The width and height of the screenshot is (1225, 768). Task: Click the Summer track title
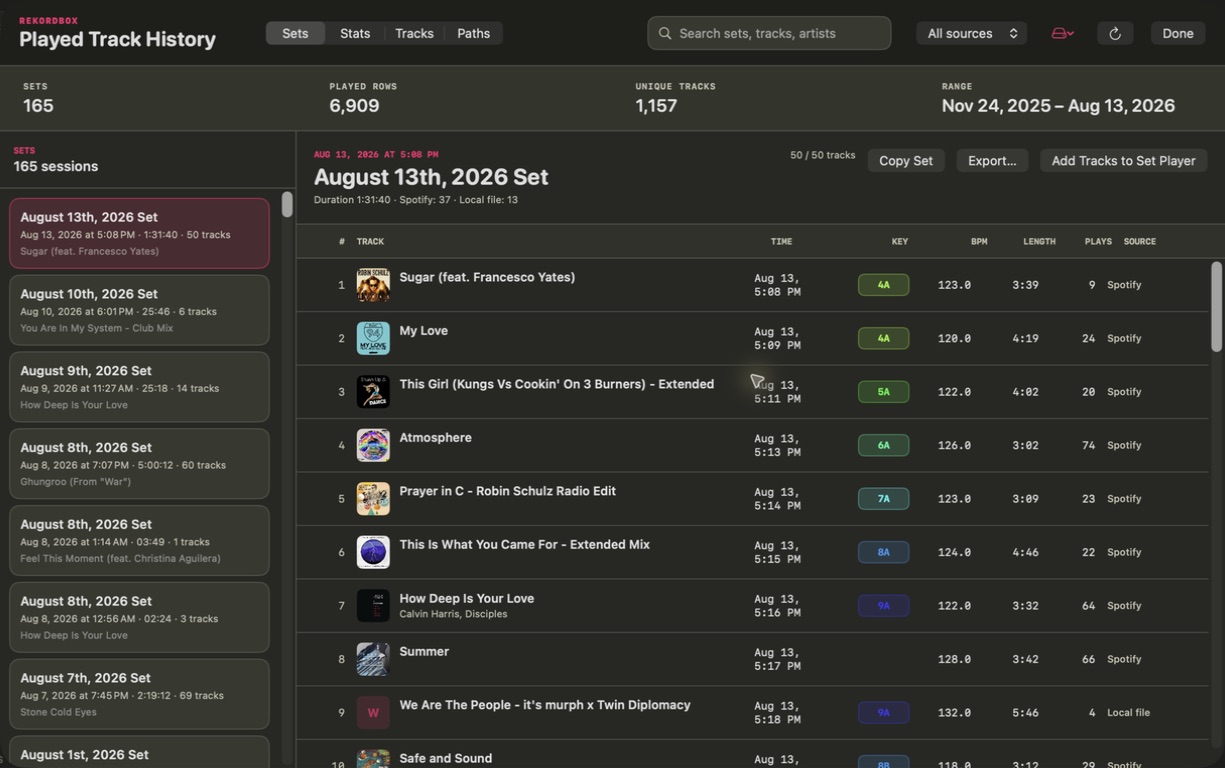click(424, 652)
